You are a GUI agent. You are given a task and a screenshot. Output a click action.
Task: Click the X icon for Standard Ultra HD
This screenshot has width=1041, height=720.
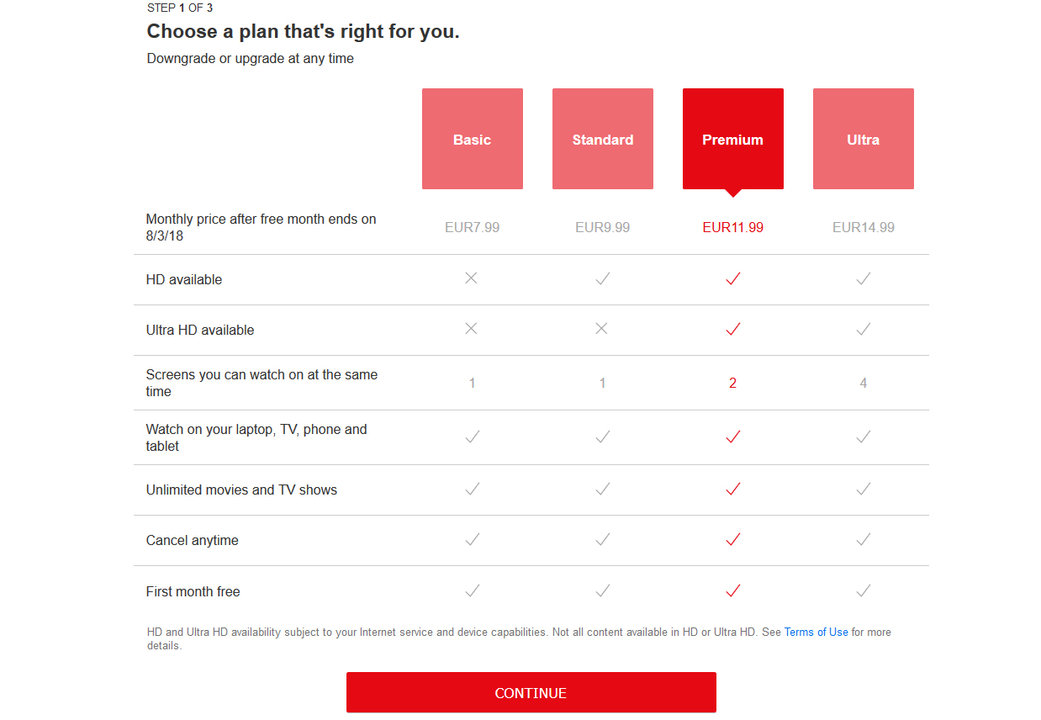pos(601,329)
